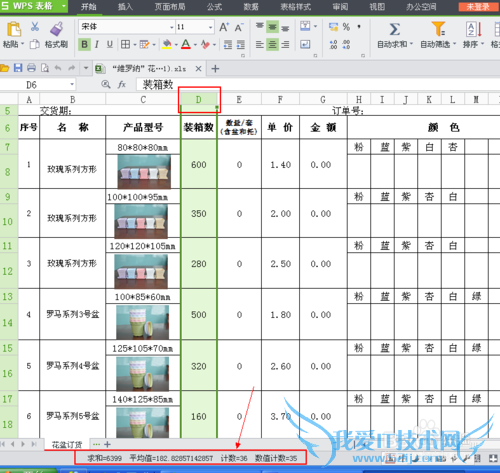Viewport: 500px width, 473px height.
Task: Switch to the 审阅 ribbon tab
Action: coord(340,6)
